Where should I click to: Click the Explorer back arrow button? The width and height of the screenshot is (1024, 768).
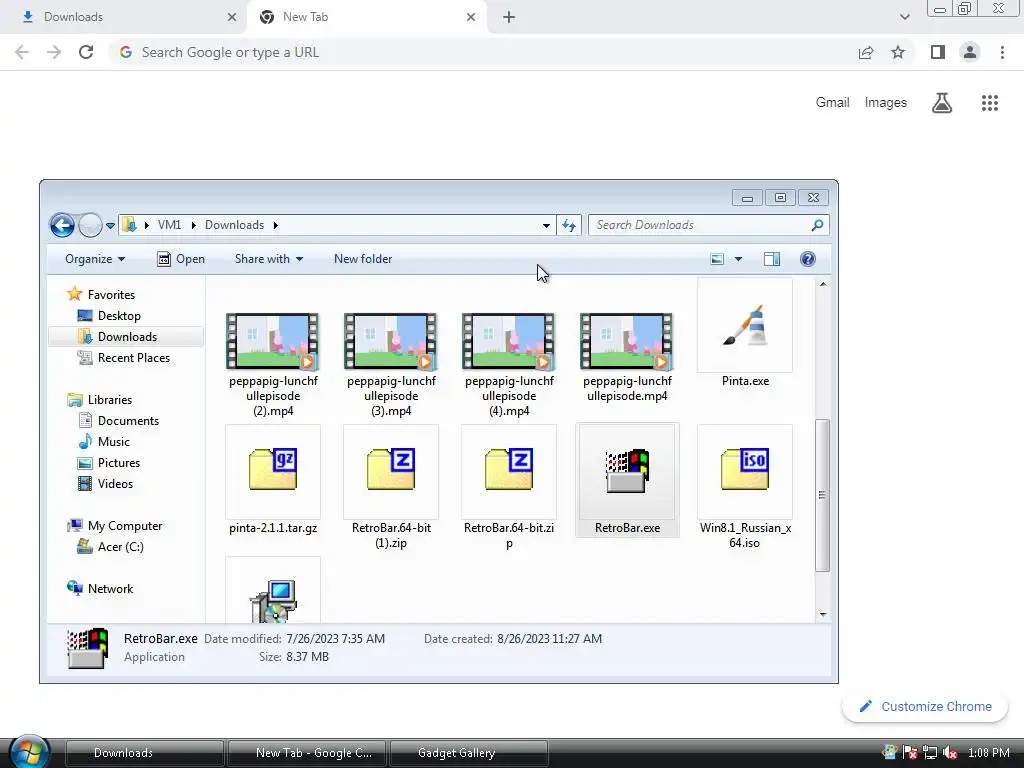62,225
